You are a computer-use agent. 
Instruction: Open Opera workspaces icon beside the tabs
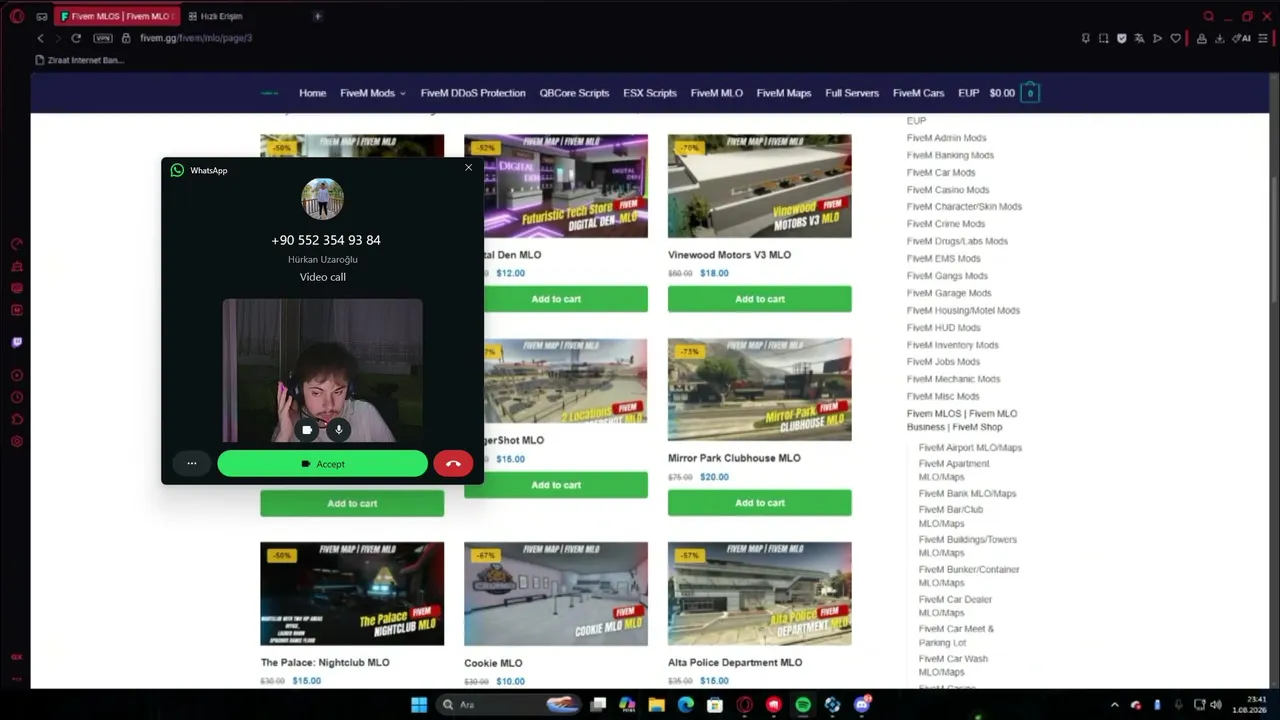tap(41, 16)
